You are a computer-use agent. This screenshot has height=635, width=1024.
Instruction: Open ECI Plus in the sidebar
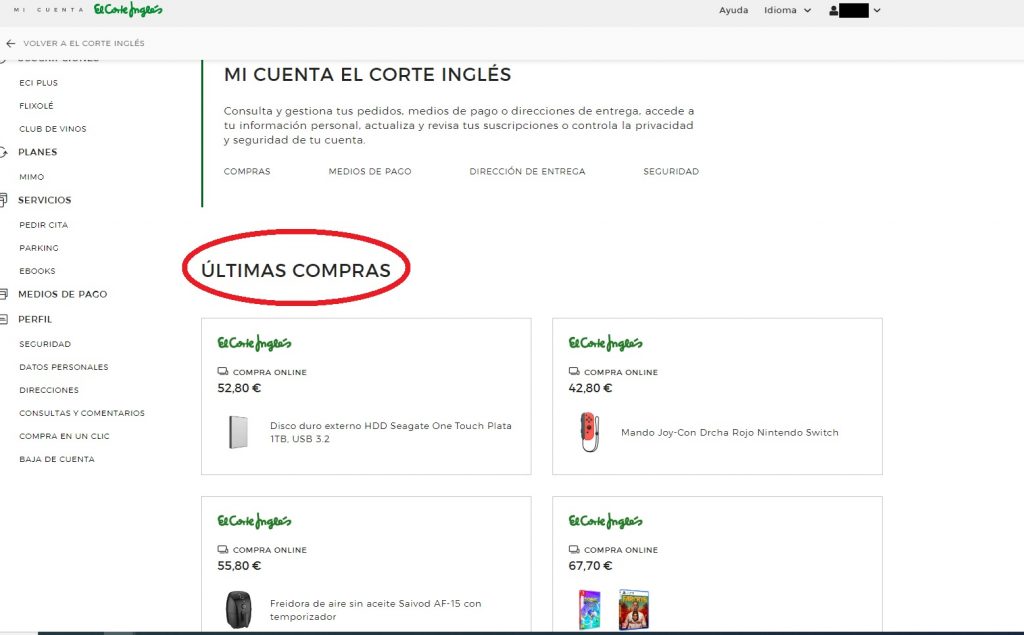pos(39,83)
